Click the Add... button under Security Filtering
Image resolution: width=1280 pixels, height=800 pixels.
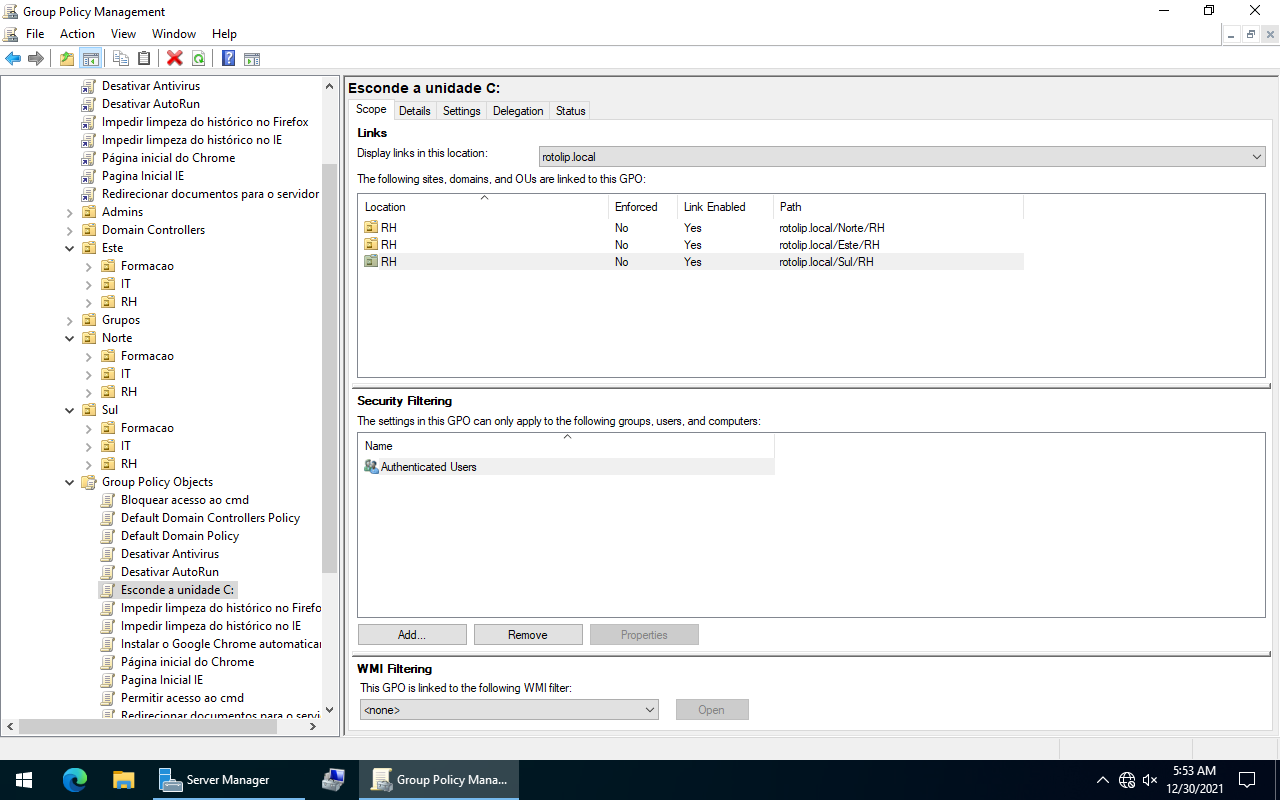(x=412, y=635)
